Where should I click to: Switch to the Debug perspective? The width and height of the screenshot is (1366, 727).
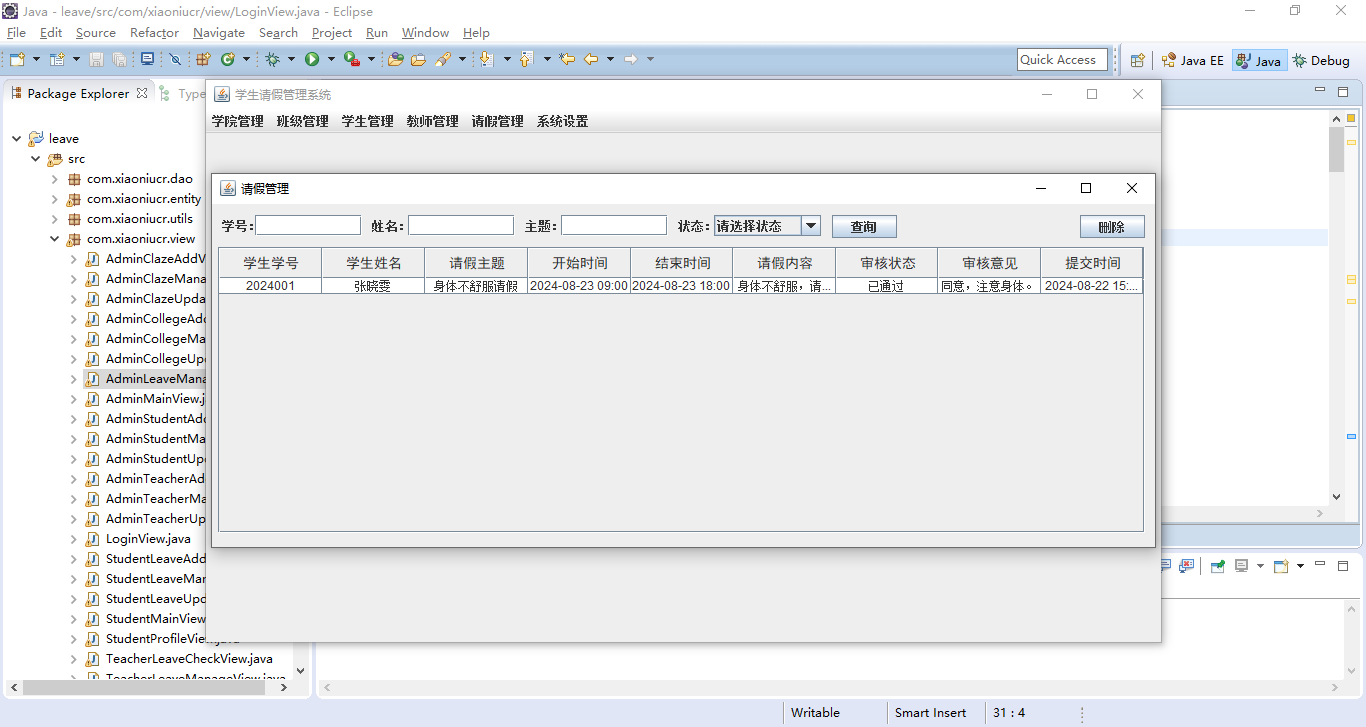1321,60
